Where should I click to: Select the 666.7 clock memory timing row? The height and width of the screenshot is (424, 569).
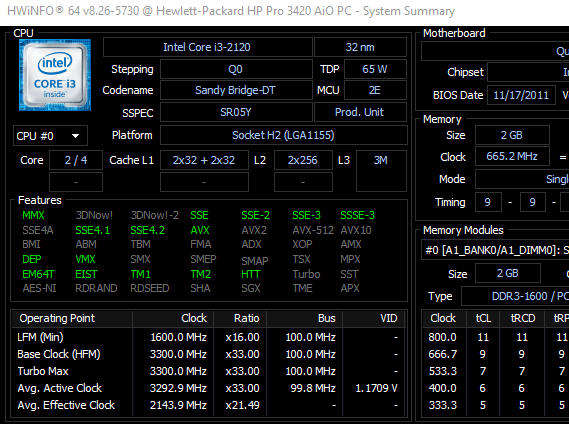(x=496, y=354)
